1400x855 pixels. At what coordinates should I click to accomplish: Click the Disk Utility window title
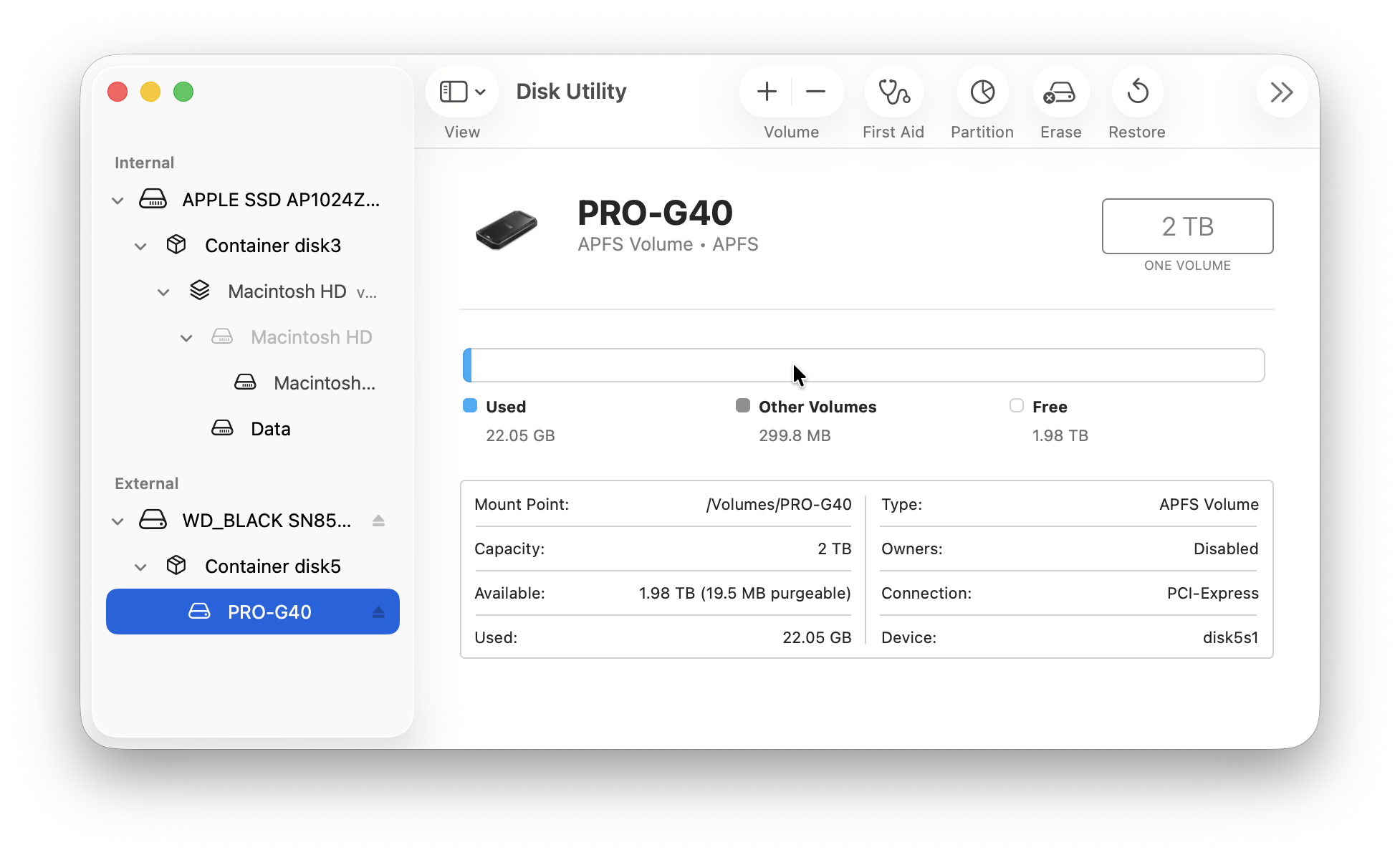point(571,92)
